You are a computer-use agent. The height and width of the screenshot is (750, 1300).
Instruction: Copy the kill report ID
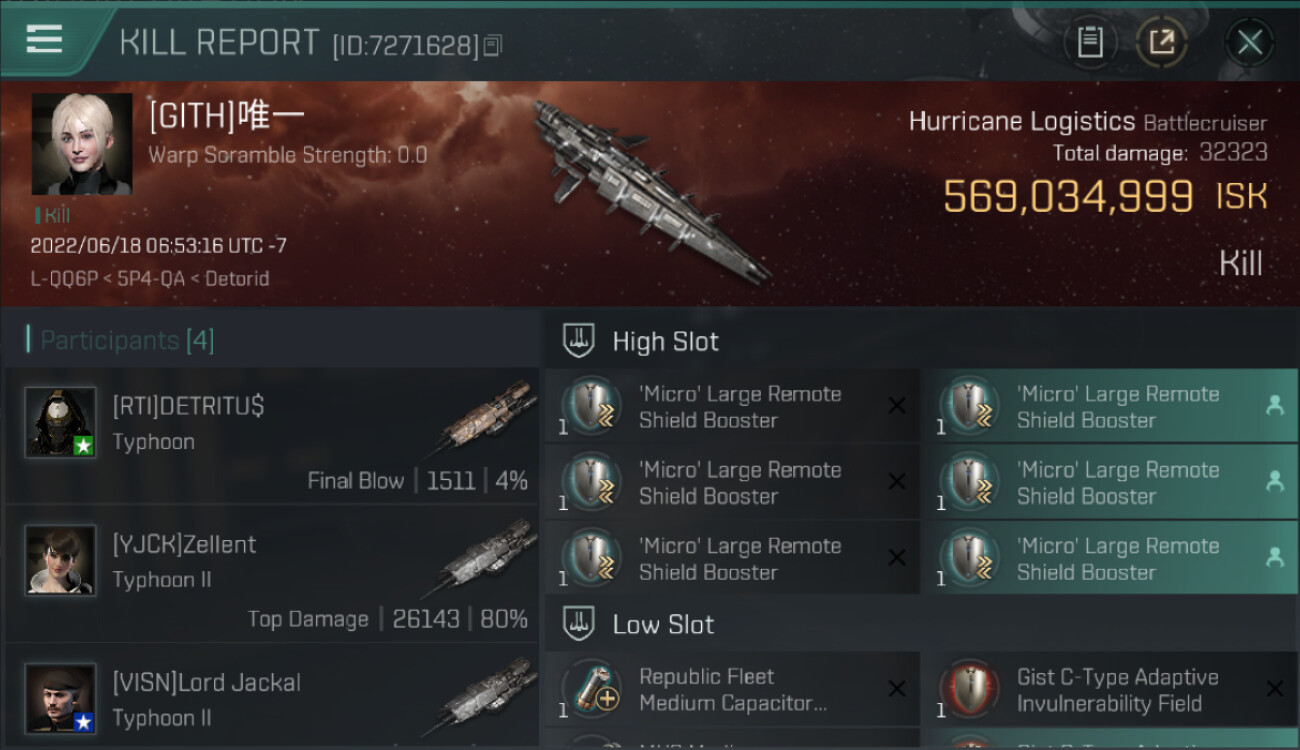492,45
